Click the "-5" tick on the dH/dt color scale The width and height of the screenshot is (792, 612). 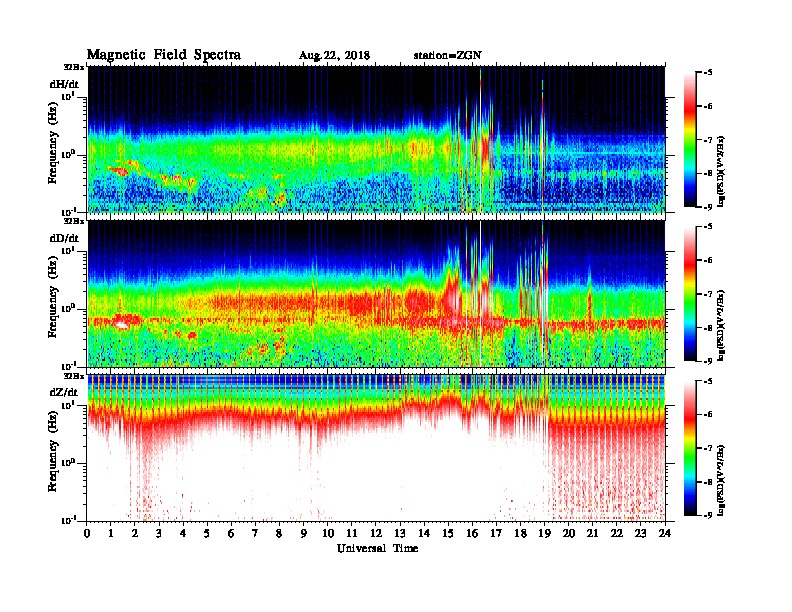(x=708, y=73)
